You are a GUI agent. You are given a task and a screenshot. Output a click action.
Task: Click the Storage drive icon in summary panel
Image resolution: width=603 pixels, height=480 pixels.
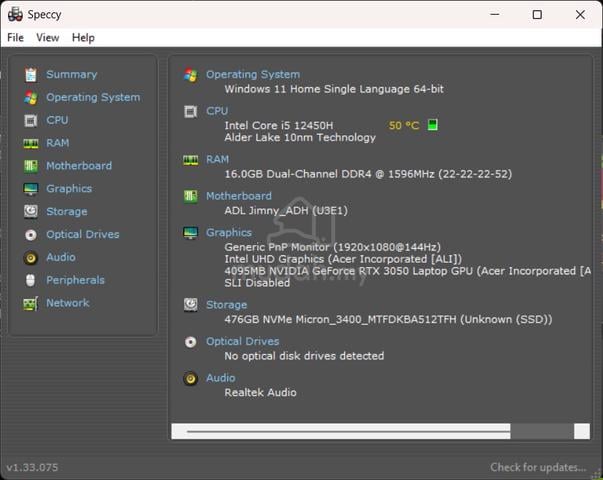tap(190, 305)
